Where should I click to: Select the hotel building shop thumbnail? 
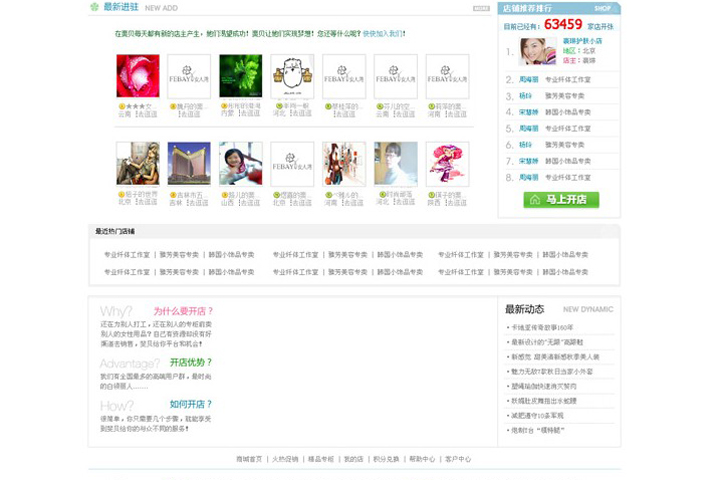click(189, 163)
